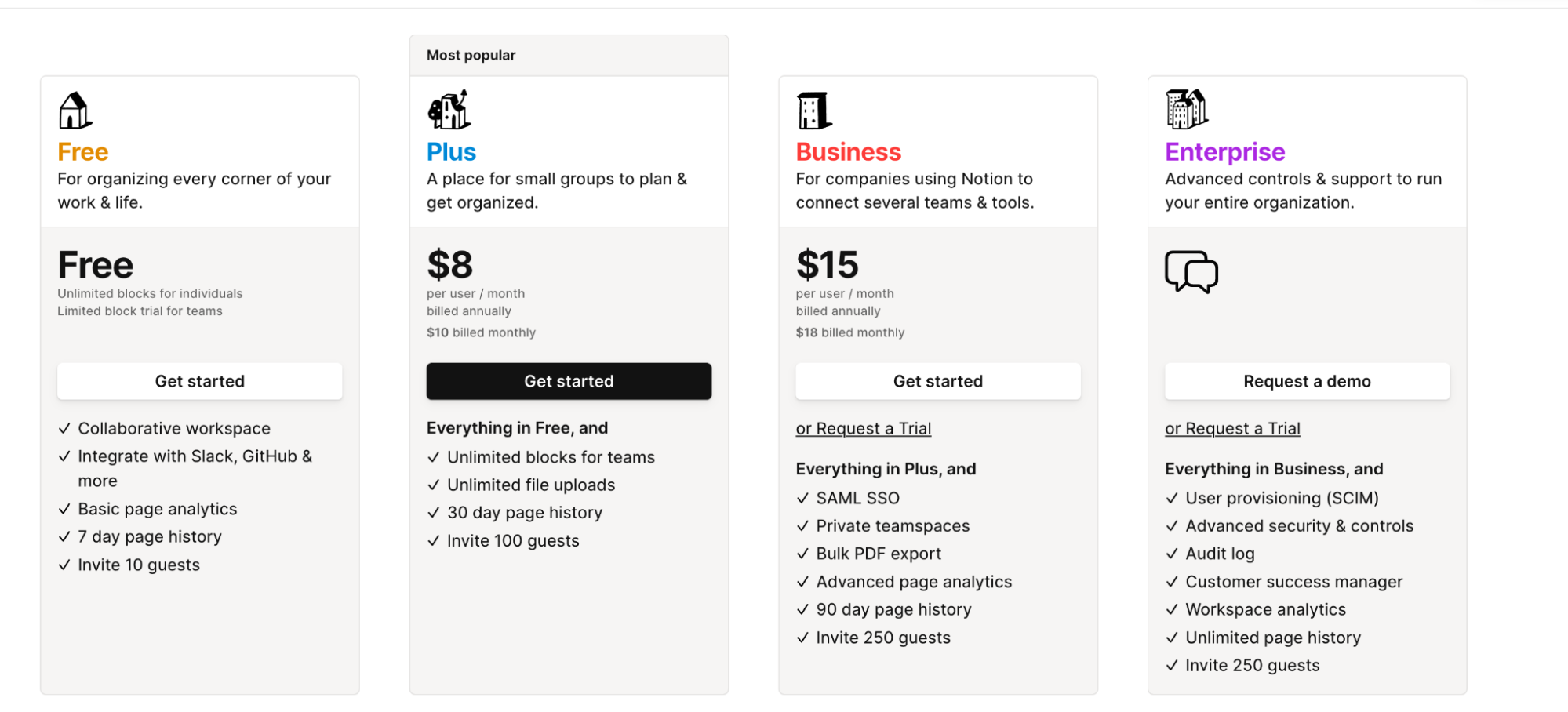Screen dimensions: 1568x712
Task: Select the Enterprise plan heading
Action: tap(1224, 151)
